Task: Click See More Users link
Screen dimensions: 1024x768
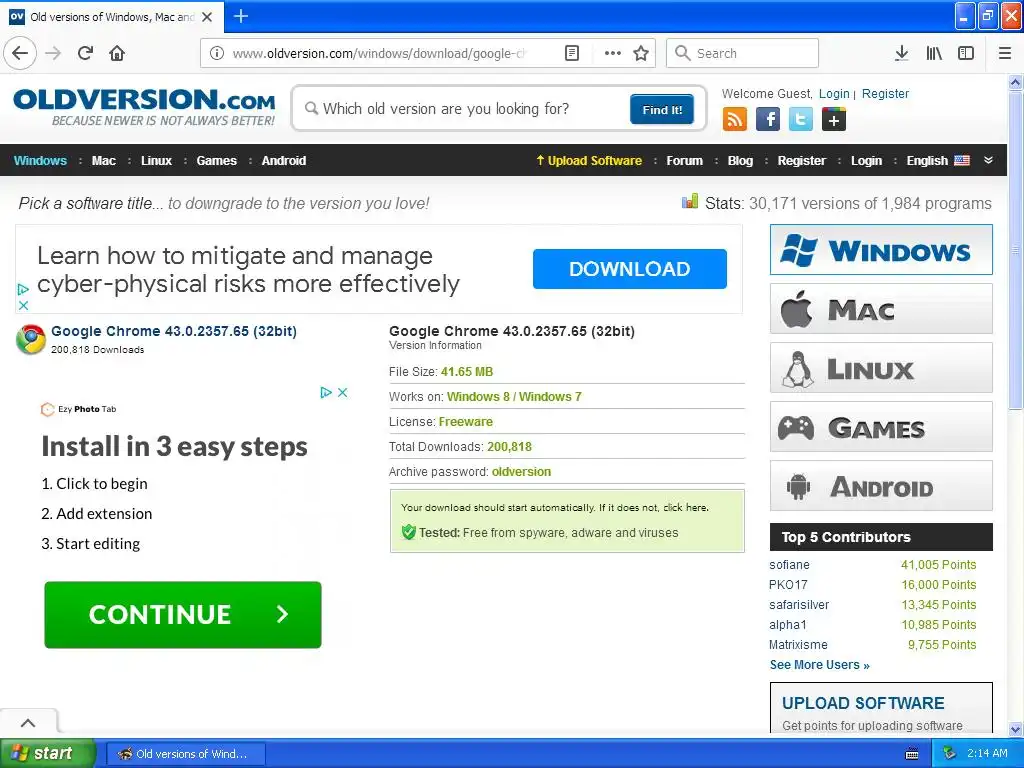Action: (x=820, y=665)
